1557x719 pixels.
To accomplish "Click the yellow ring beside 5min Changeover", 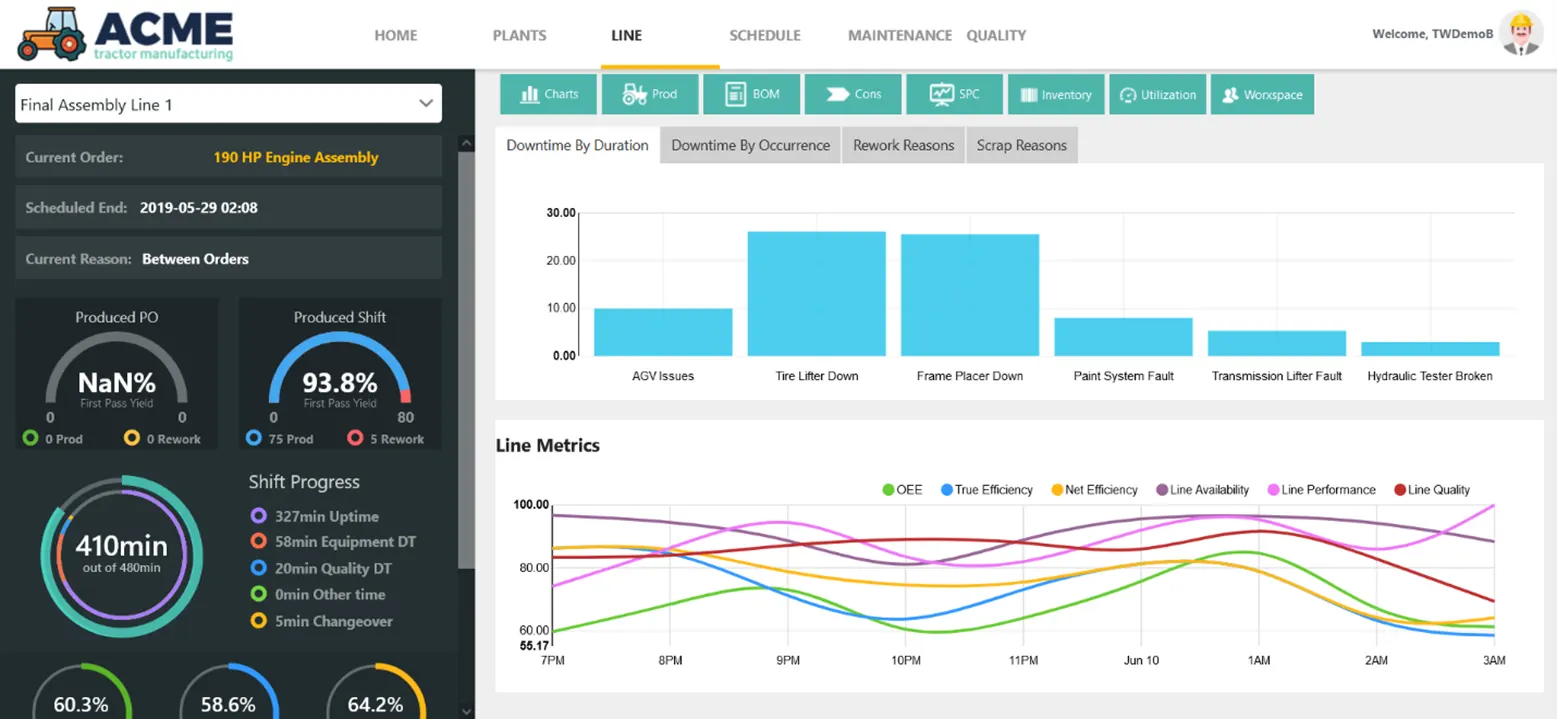I will point(258,621).
